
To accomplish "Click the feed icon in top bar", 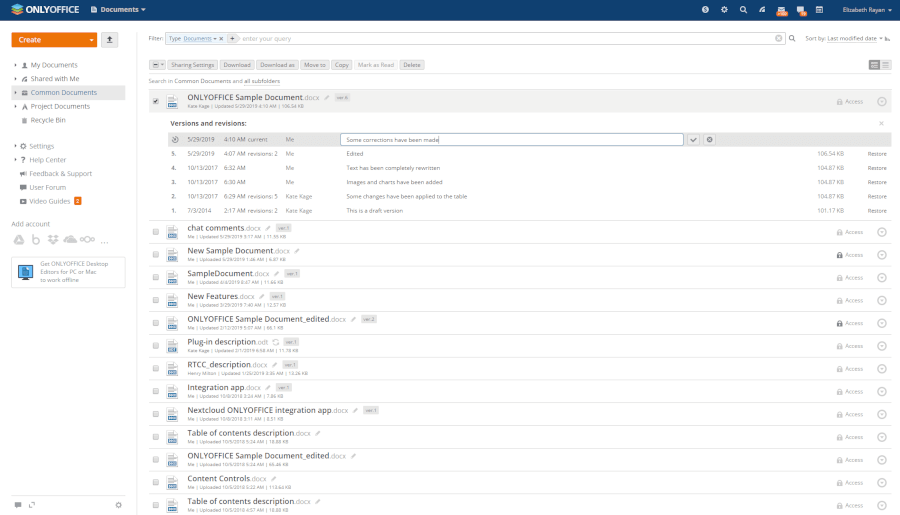I will click(761, 10).
